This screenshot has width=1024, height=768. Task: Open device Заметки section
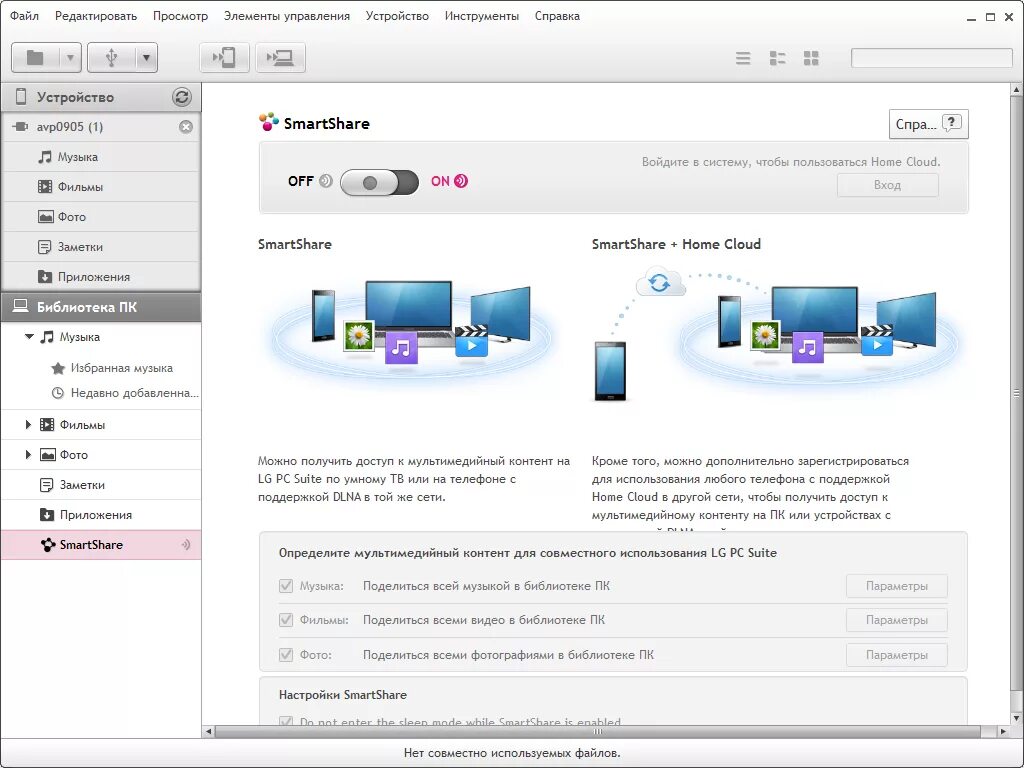pos(101,247)
